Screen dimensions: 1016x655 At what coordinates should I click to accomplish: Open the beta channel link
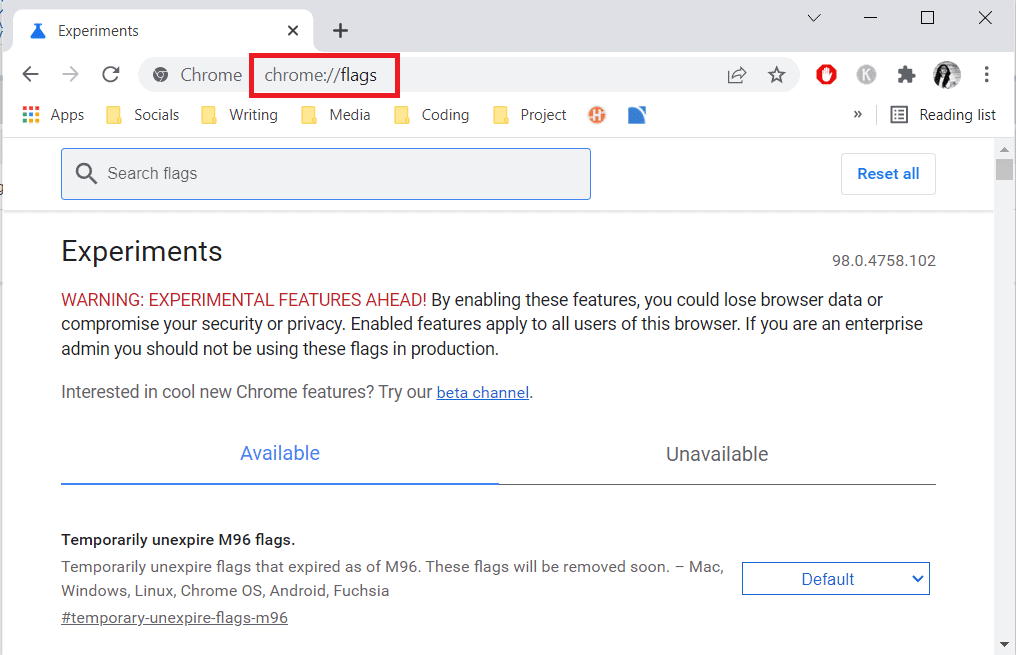(483, 393)
